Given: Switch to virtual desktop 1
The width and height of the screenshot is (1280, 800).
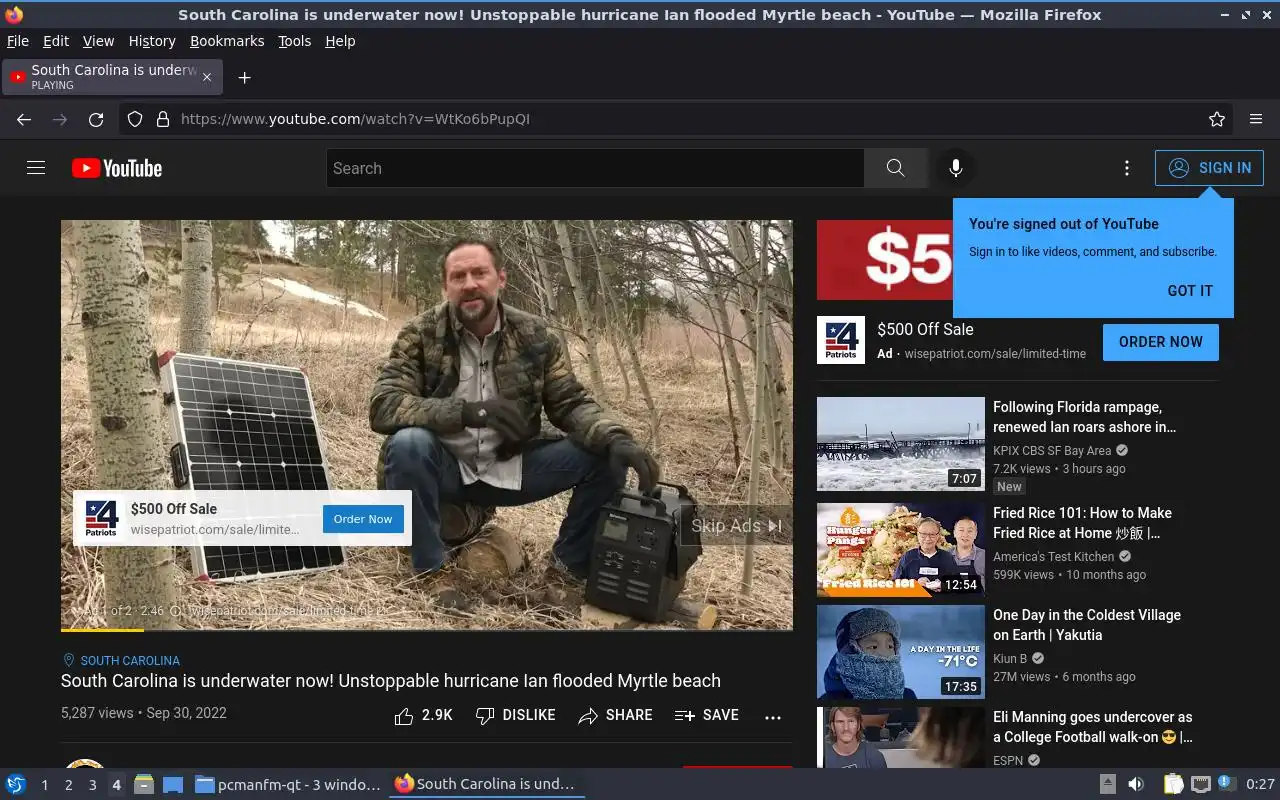Looking at the screenshot, I should click(44, 785).
